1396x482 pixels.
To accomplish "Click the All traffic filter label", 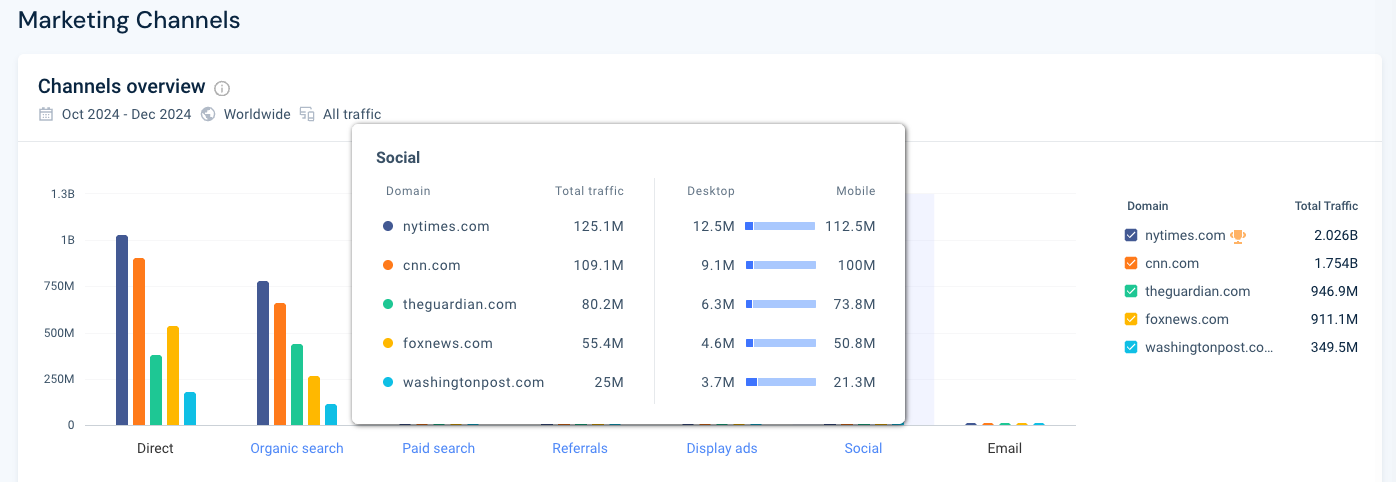I will click(x=352, y=114).
